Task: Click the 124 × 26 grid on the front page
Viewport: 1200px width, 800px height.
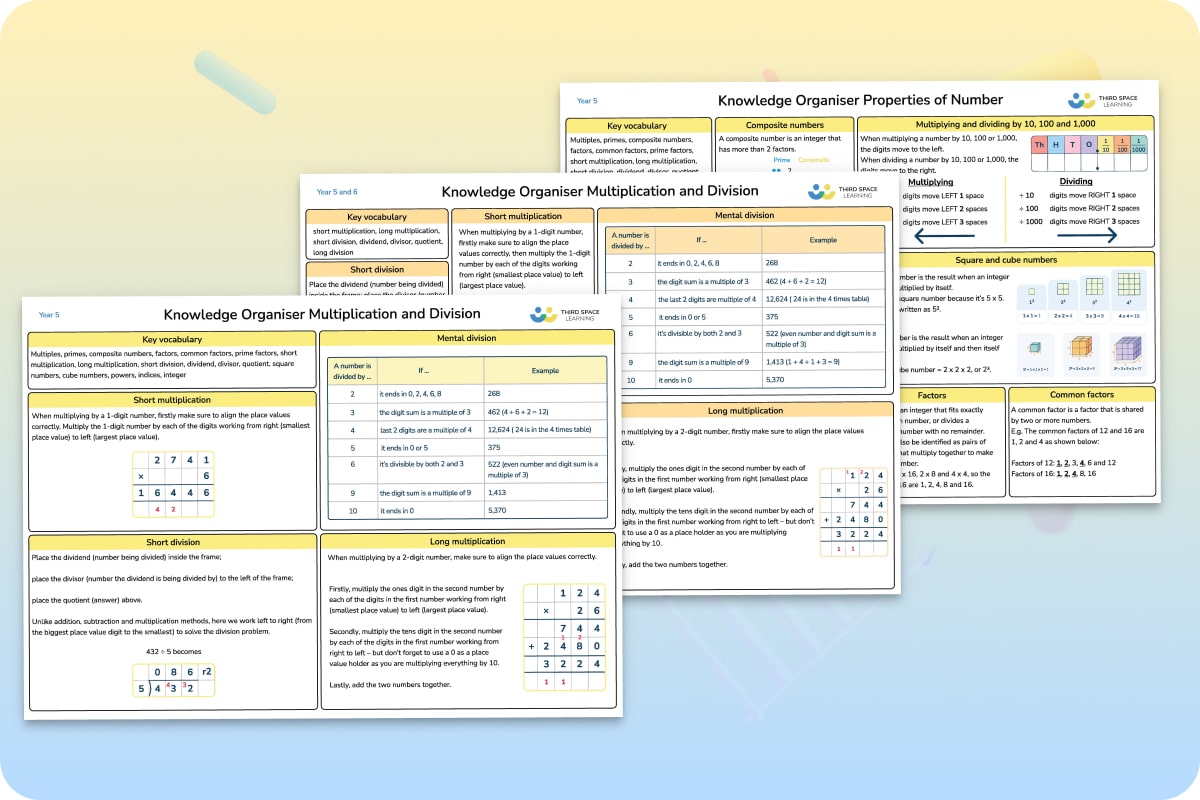Action: pos(564,638)
